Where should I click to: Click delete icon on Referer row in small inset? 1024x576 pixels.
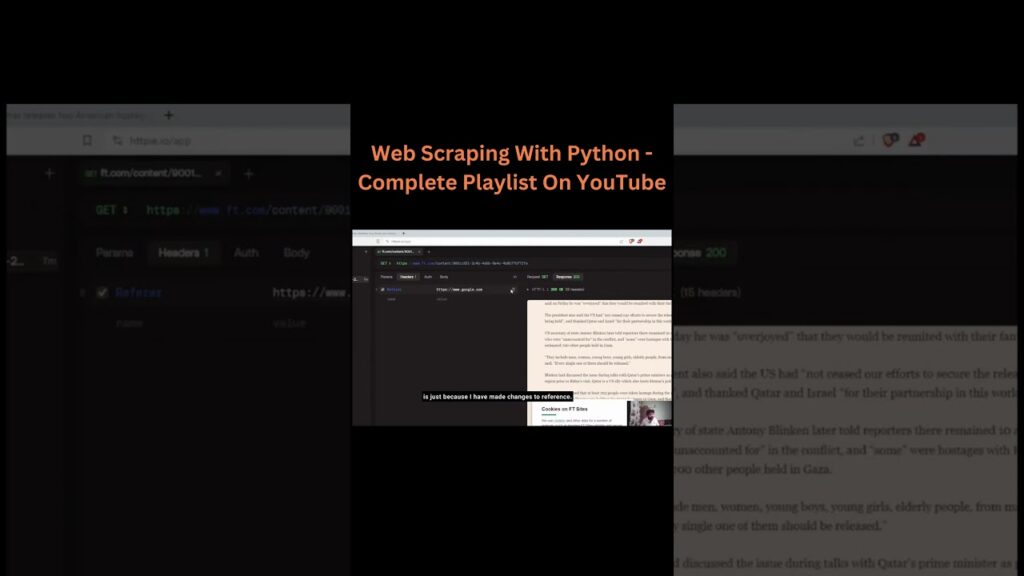point(512,290)
